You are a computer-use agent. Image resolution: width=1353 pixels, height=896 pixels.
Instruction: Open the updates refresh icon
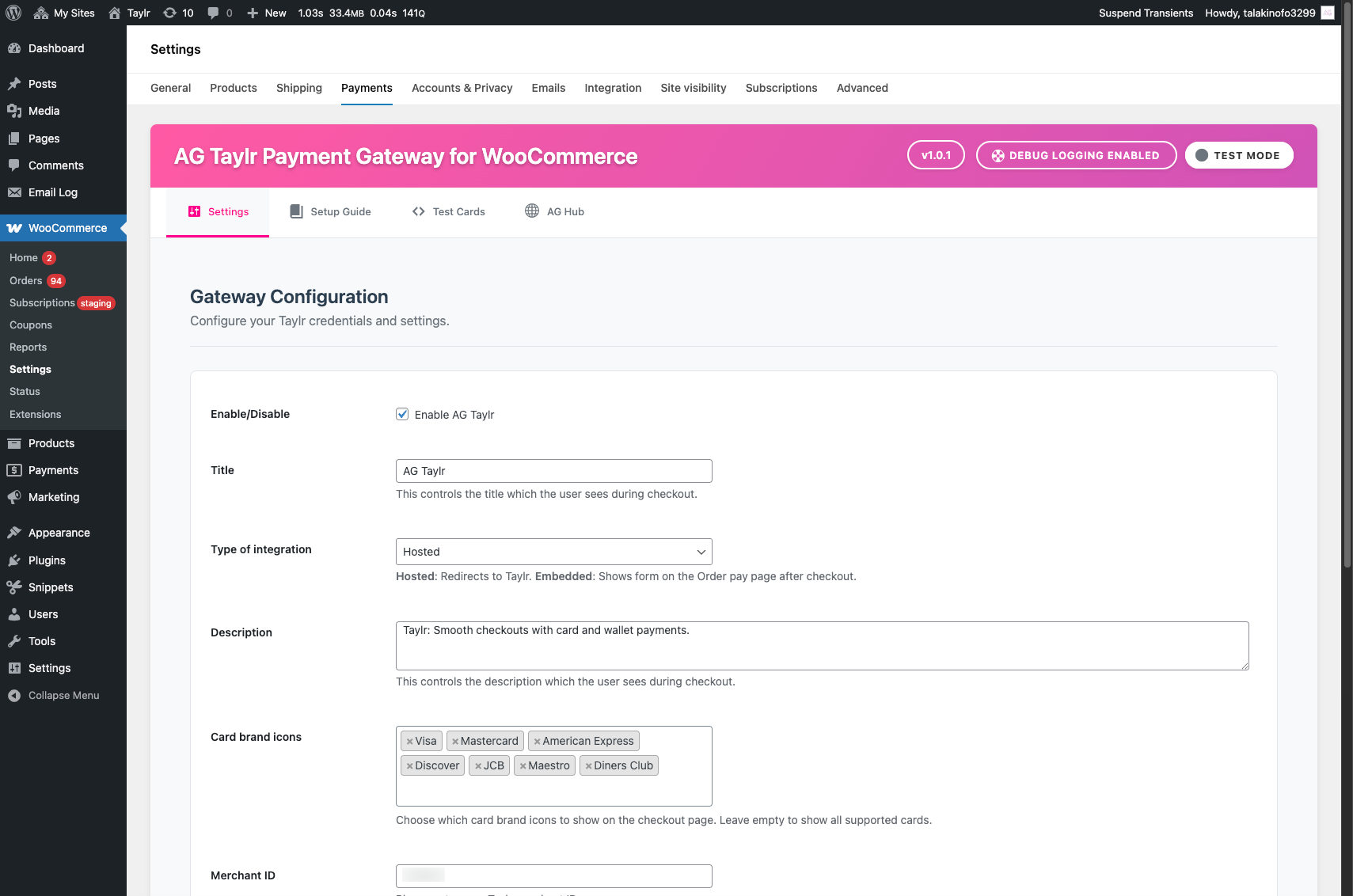click(169, 13)
